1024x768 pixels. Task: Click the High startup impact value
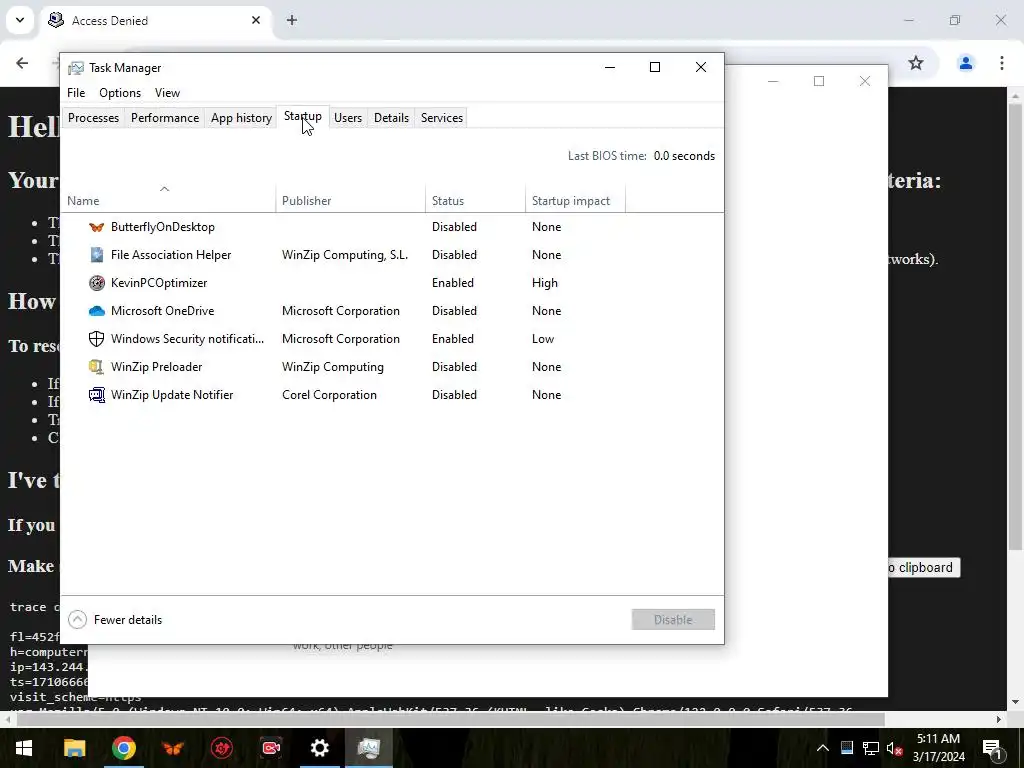point(545,283)
